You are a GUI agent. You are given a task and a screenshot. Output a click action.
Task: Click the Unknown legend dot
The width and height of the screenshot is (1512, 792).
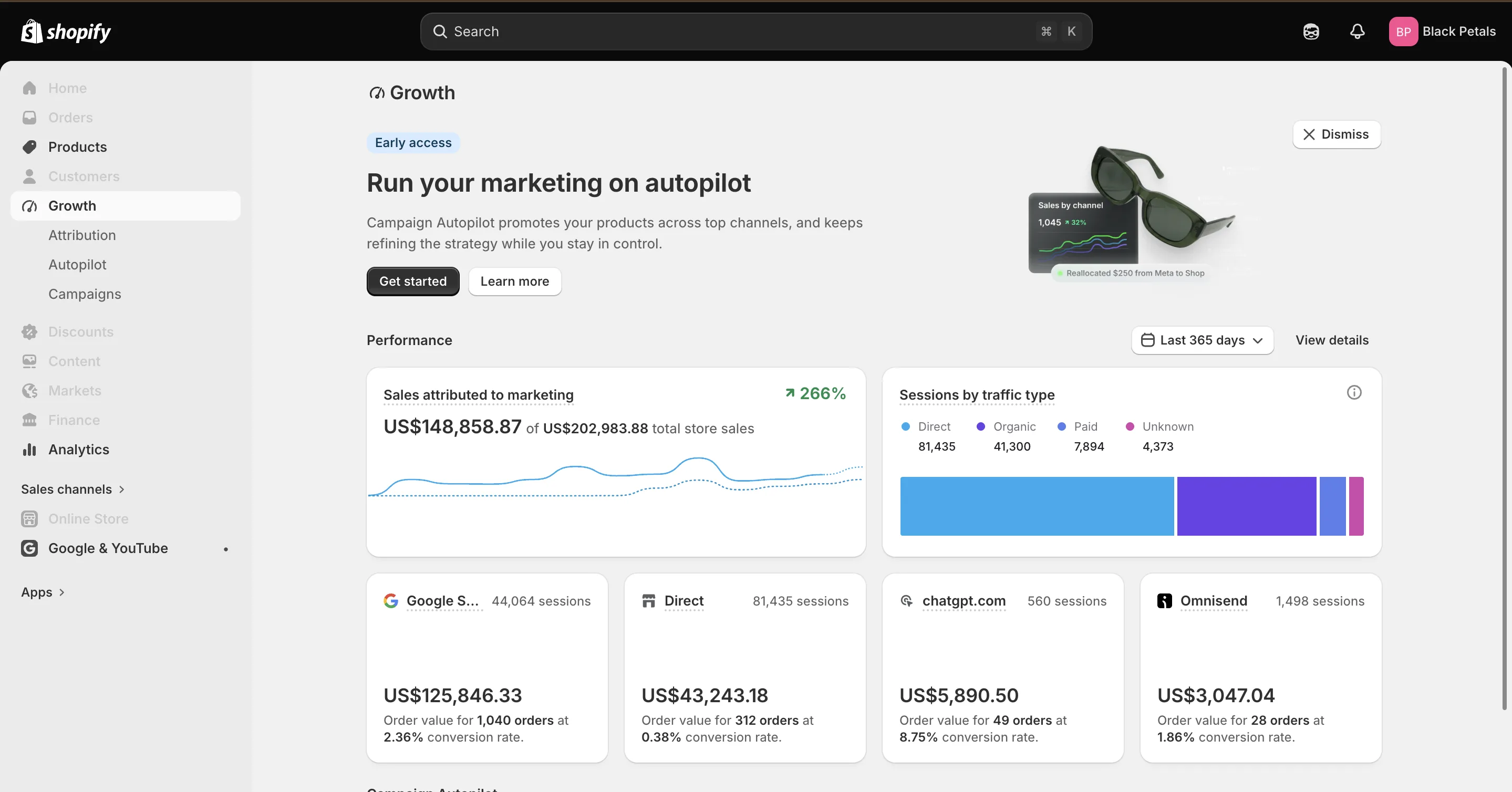click(1130, 426)
